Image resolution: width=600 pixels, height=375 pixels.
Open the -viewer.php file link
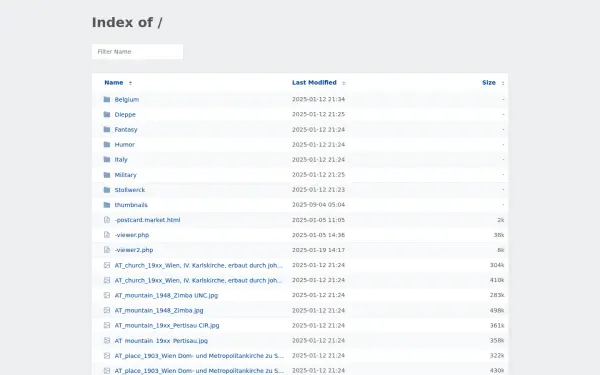[132, 235]
